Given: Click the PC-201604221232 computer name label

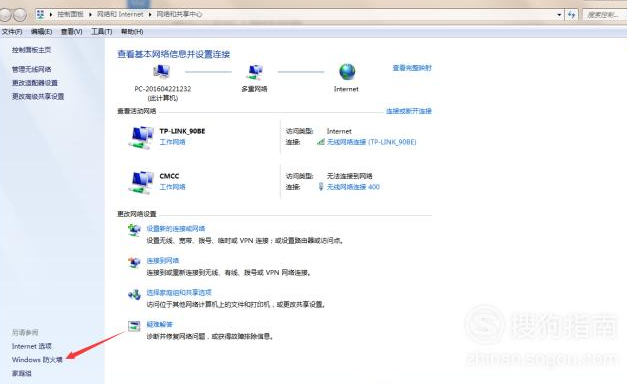Looking at the screenshot, I should coord(163,89).
